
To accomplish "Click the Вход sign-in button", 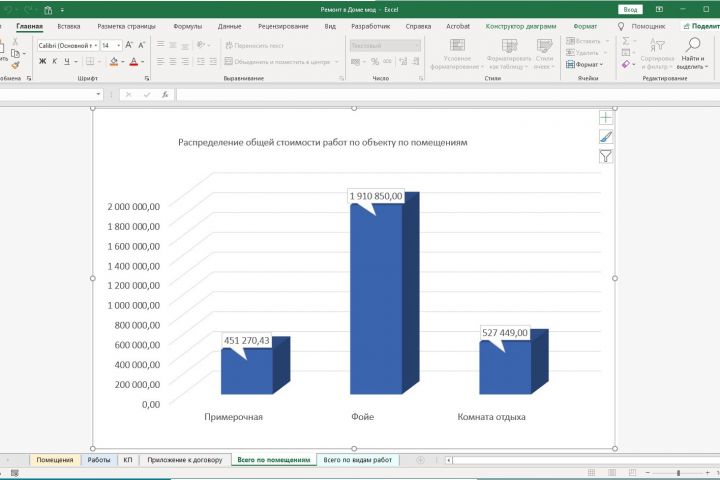I will [629, 9].
